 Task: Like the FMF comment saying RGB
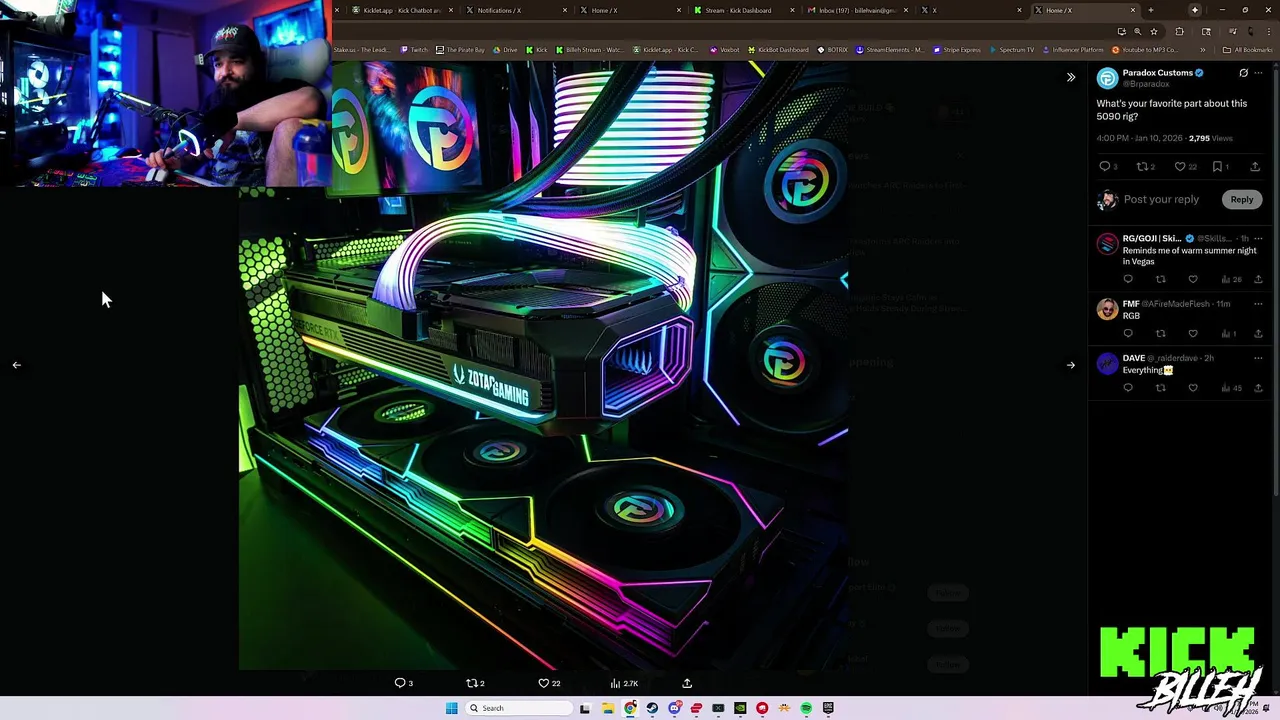(1192, 333)
